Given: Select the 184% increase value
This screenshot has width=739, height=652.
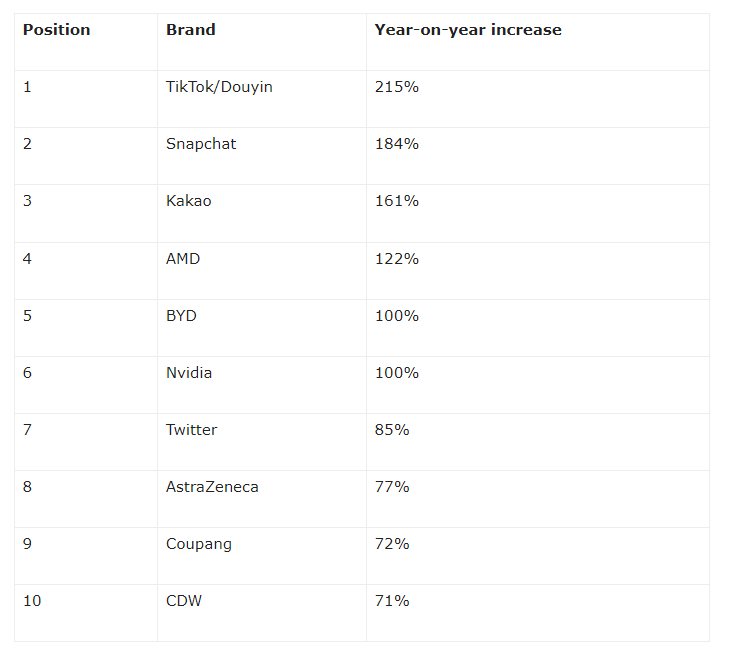Looking at the screenshot, I should (396, 144).
